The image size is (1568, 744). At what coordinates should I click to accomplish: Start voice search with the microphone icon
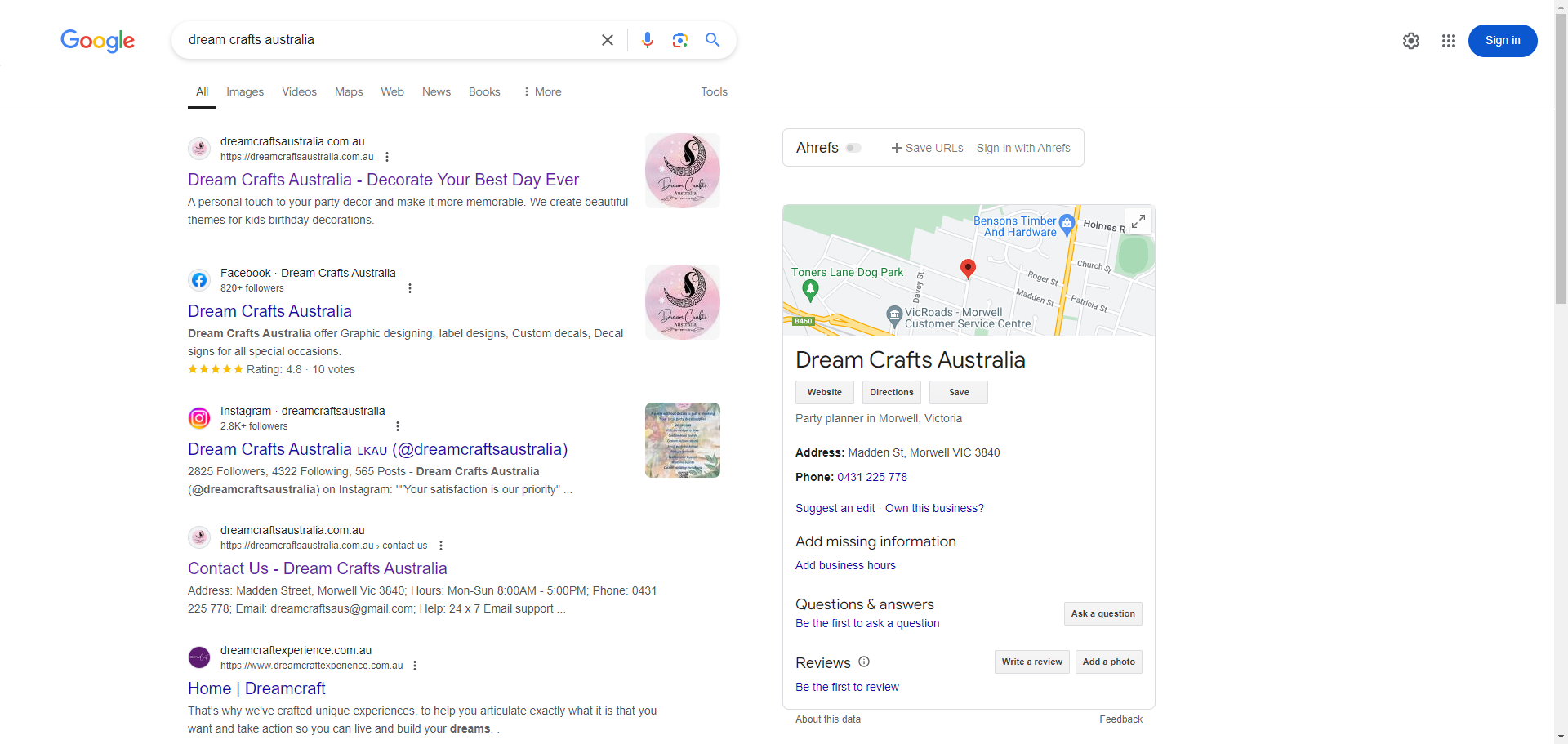(x=648, y=40)
